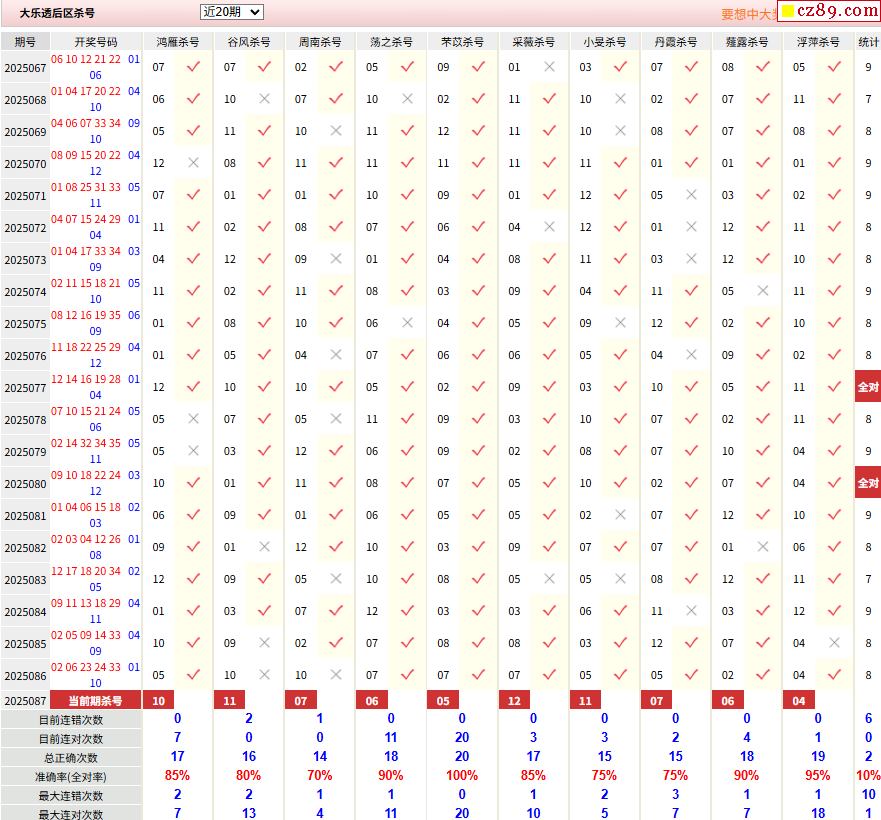This screenshot has width=881, height=820.
Task: Click the 最大连错次数 row label
Action: (71, 796)
